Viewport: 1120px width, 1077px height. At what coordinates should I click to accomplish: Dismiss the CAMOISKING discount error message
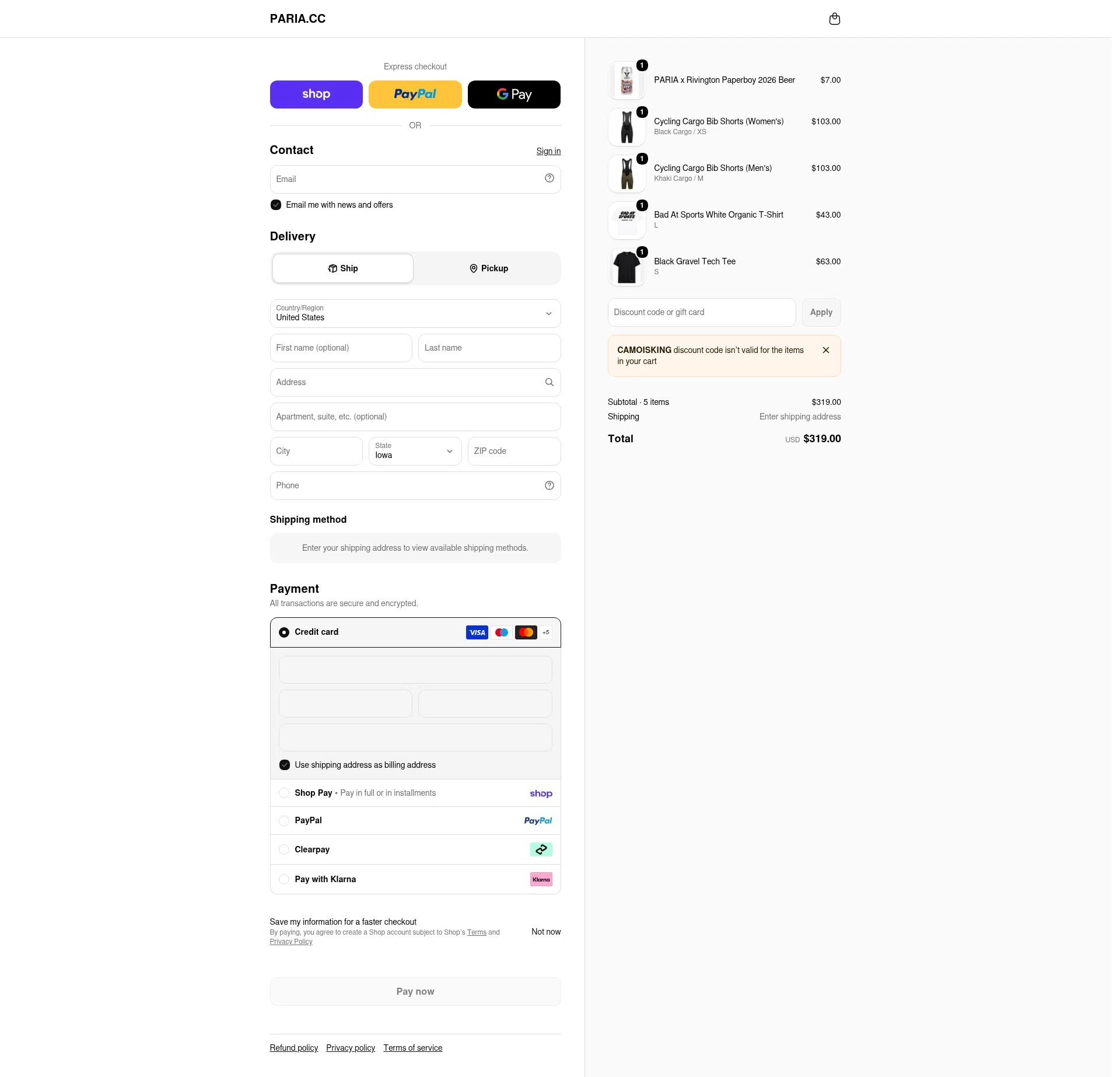[x=825, y=350]
